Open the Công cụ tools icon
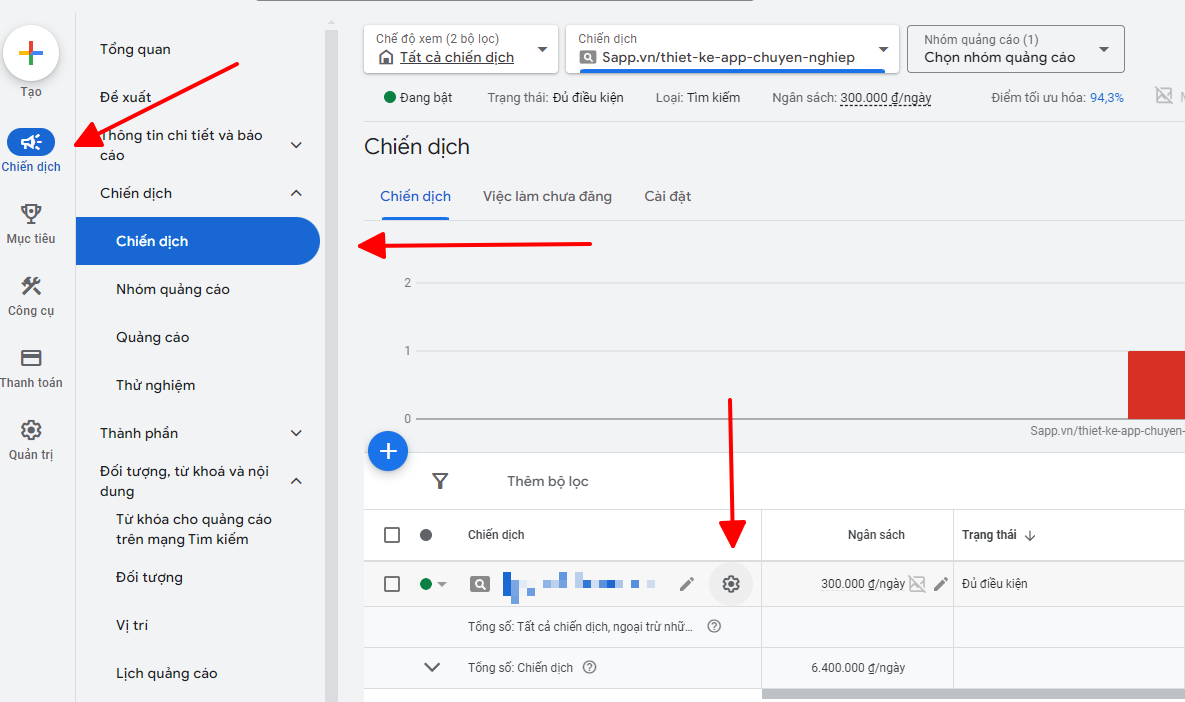The image size is (1185, 702). 31,286
